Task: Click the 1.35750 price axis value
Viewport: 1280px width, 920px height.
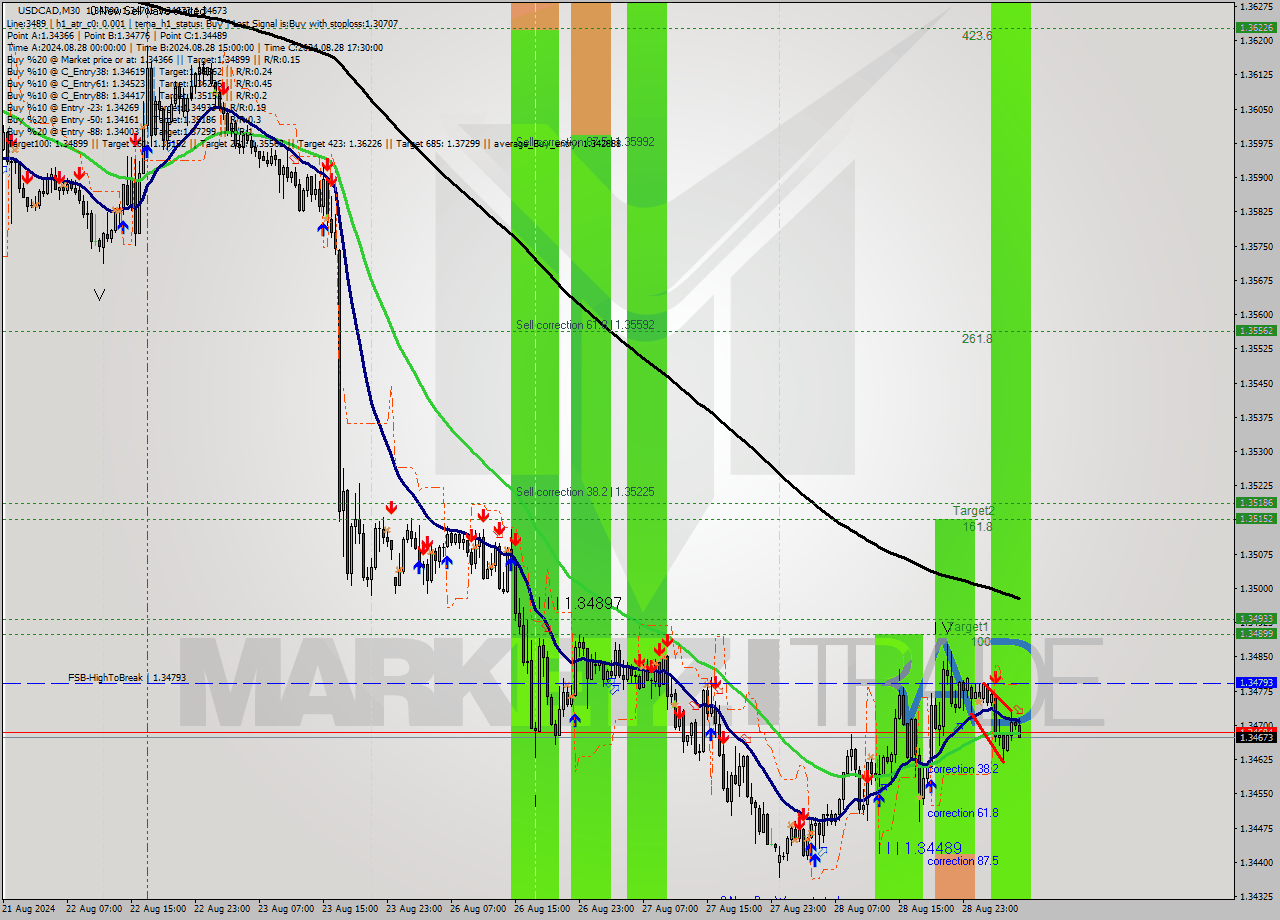Action: [1256, 246]
